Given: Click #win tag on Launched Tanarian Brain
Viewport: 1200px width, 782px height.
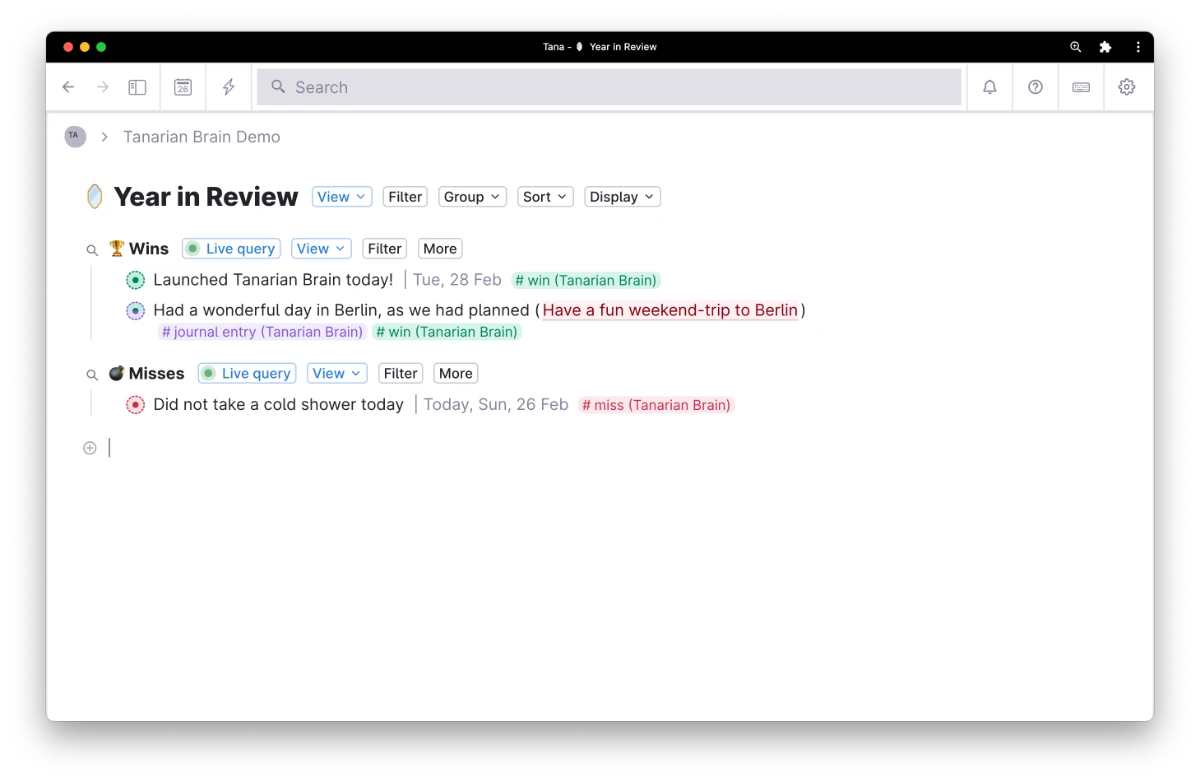Looking at the screenshot, I should tap(586, 280).
